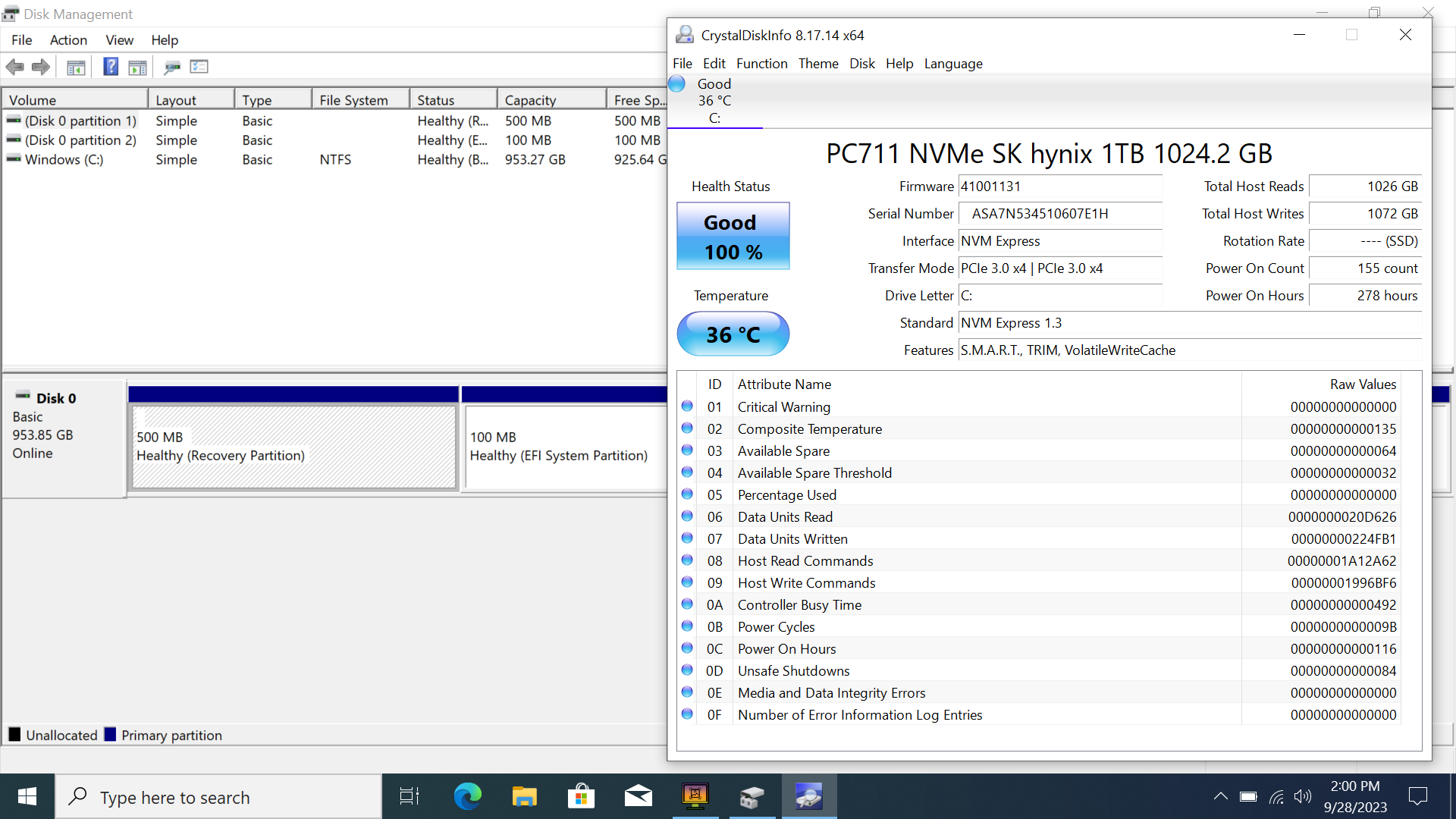
Task: Open Windows Start menu
Action: click(x=27, y=796)
